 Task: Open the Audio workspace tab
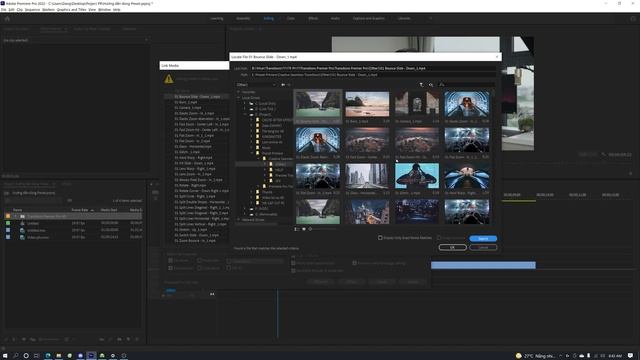click(x=335, y=18)
